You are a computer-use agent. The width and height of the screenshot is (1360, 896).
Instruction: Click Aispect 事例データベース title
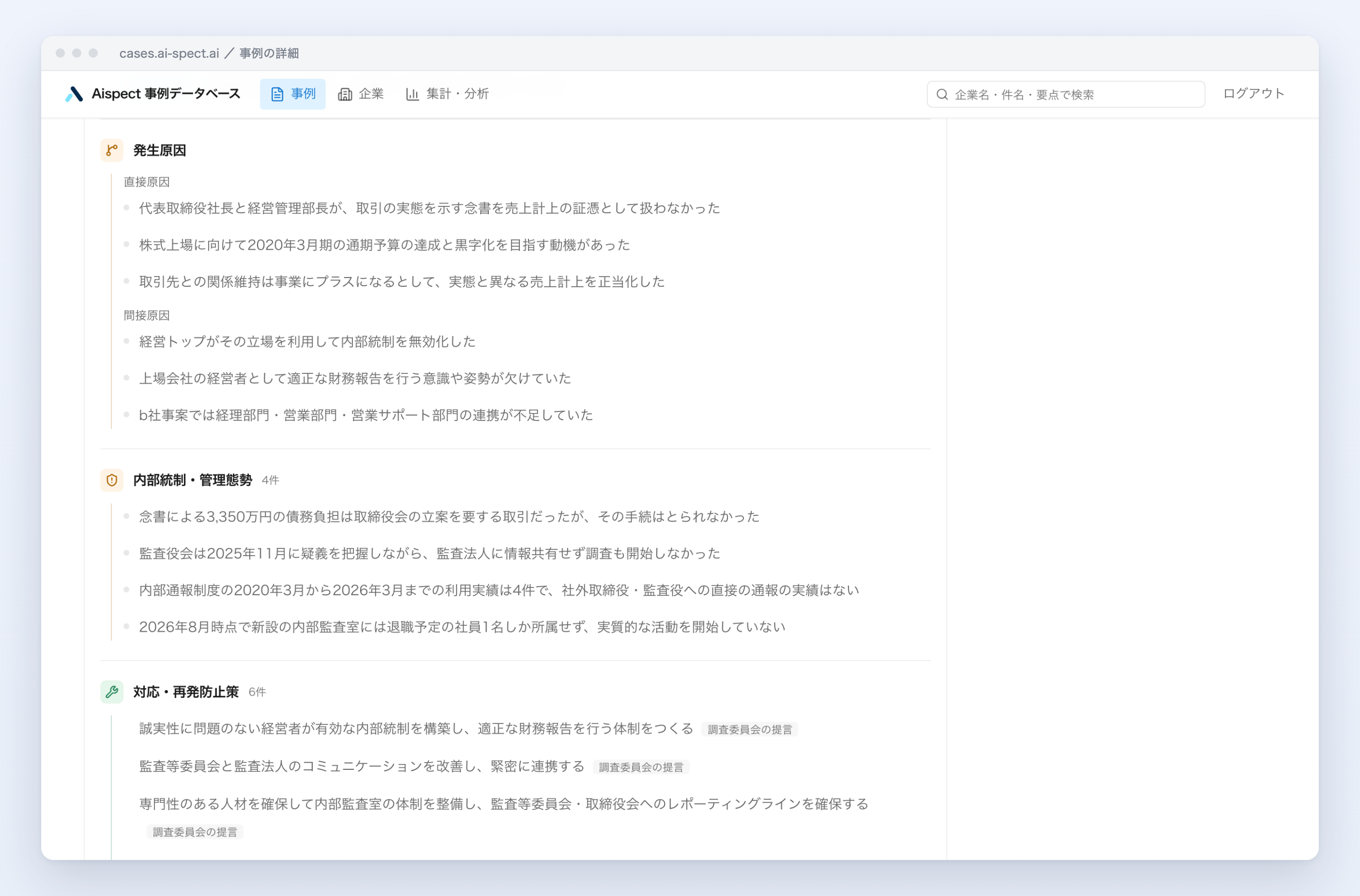click(x=166, y=94)
